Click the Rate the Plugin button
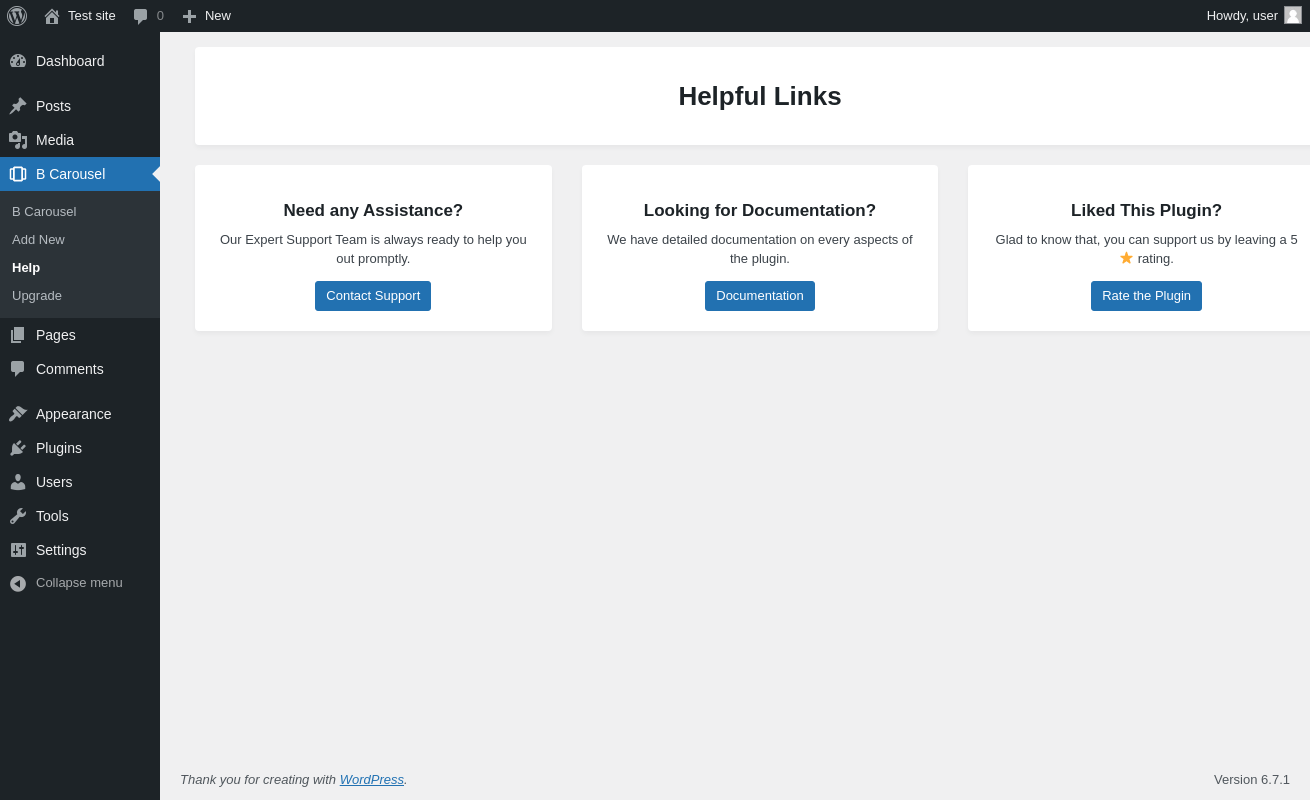The image size is (1310, 800). [x=1146, y=296]
